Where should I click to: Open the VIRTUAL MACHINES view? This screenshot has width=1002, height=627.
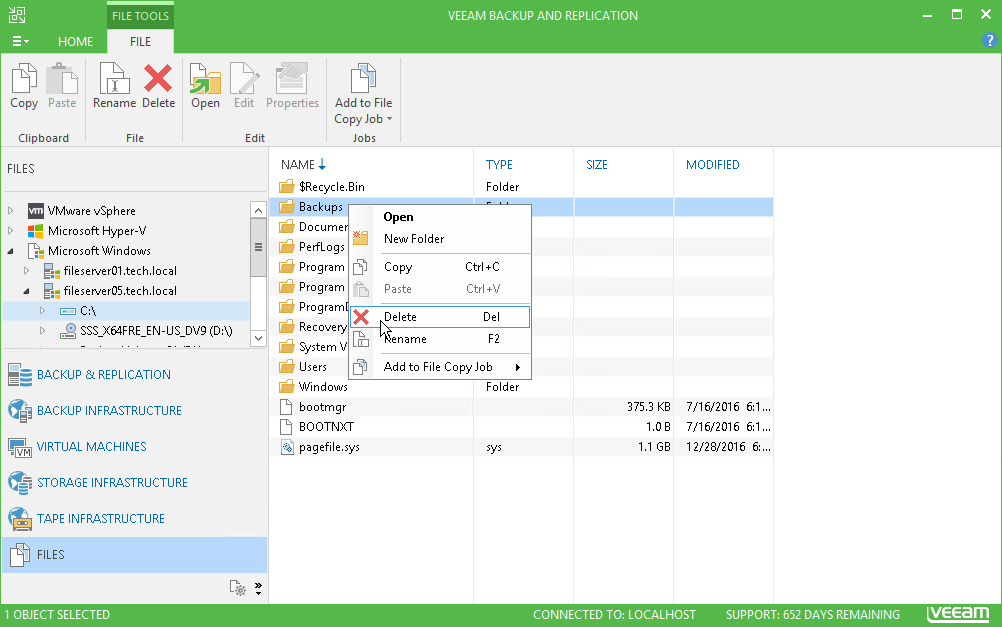pos(91,446)
